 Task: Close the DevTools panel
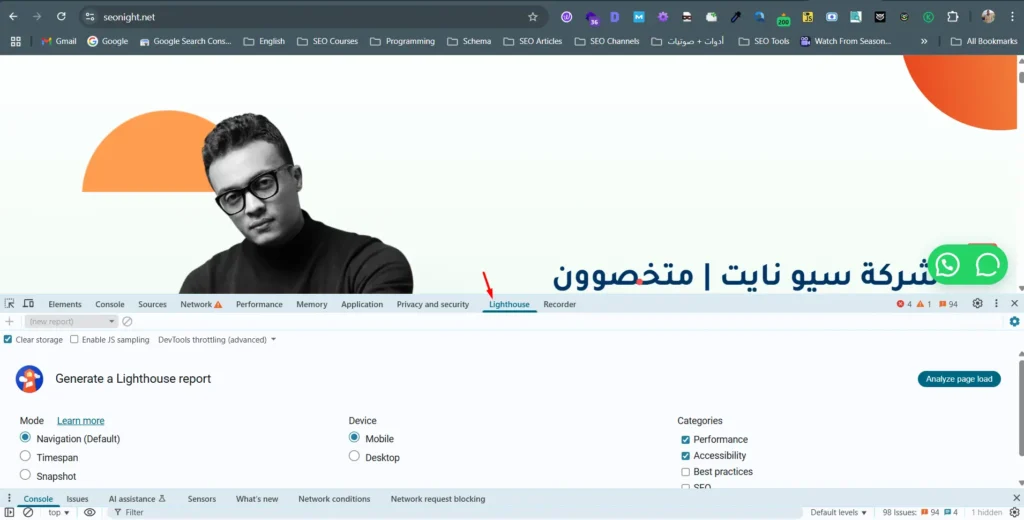click(1014, 303)
